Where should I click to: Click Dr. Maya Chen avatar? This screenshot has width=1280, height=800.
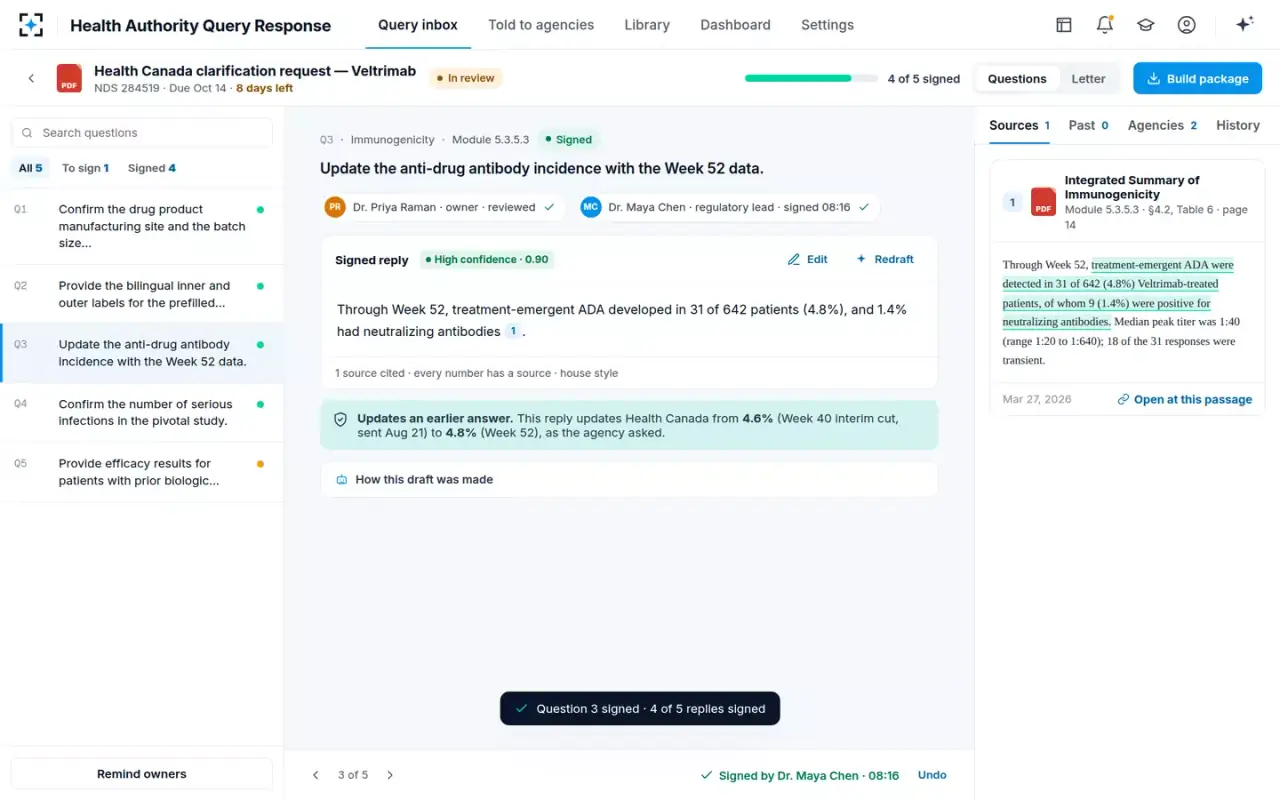[x=591, y=207]
